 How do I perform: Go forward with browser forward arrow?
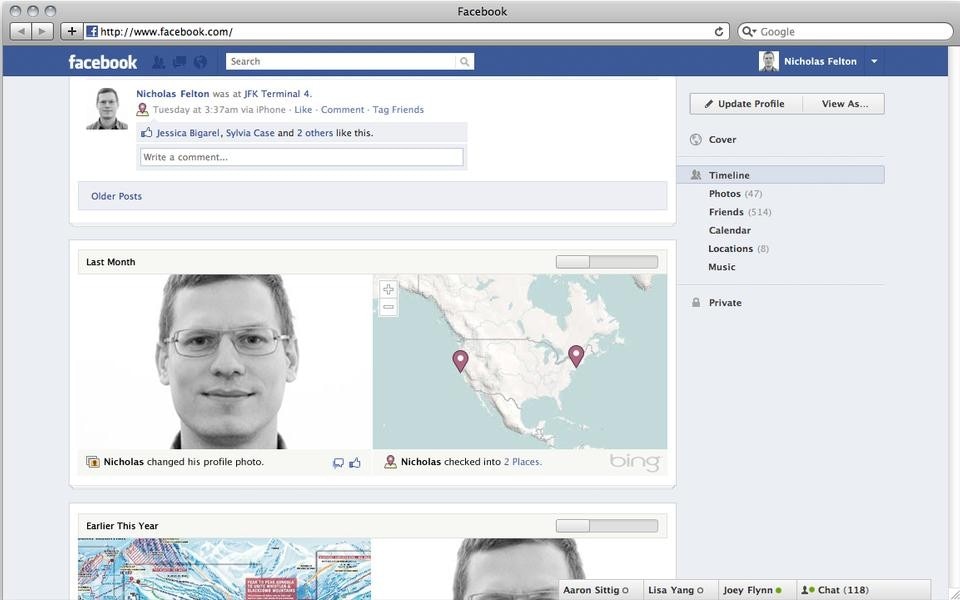[42, 31]
